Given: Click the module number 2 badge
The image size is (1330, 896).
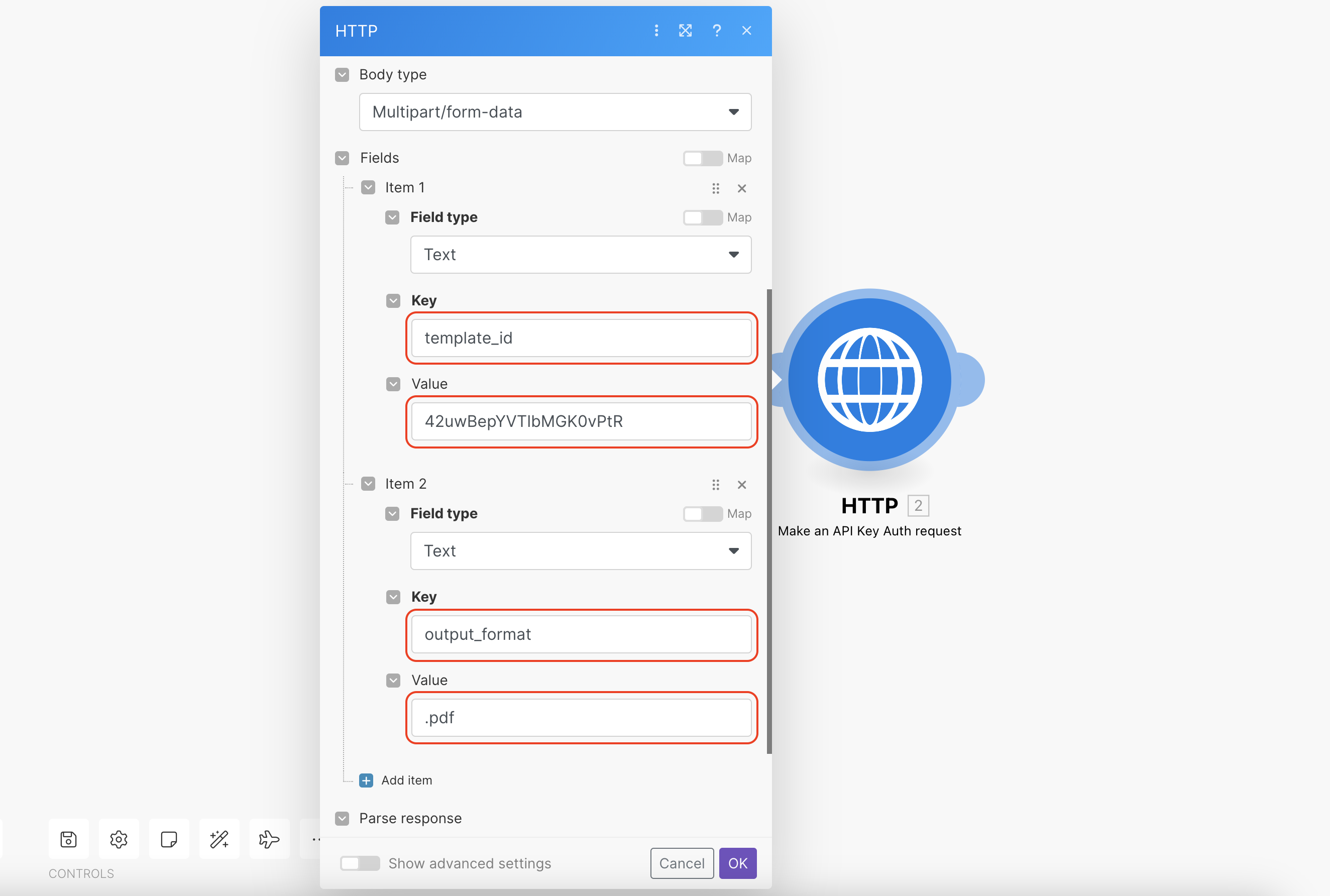Looking at the screenshot, I should [918, 506].
